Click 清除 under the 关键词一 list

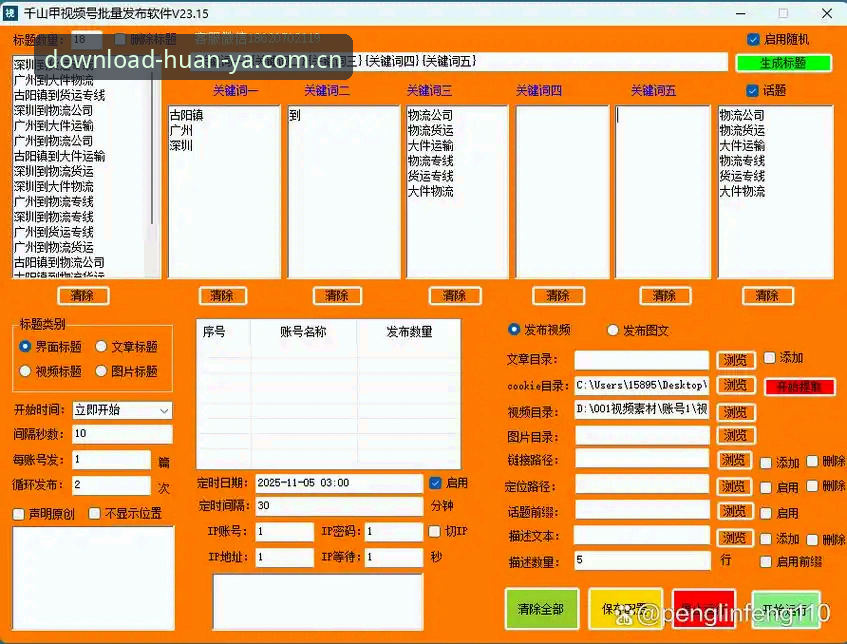coord(222,296)
